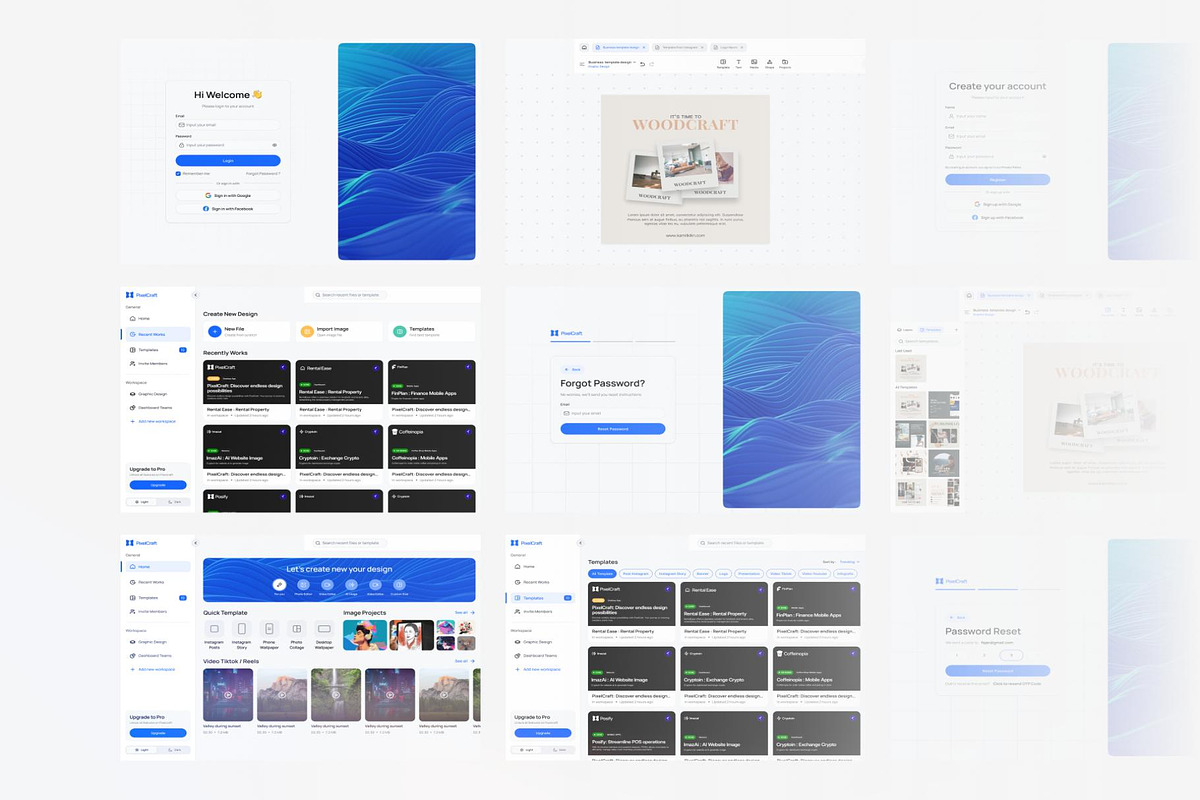This screenshot has width=1200, height=800.
Task: Click the Custom Size icon in the blue banner
Action: pos(399,584)
